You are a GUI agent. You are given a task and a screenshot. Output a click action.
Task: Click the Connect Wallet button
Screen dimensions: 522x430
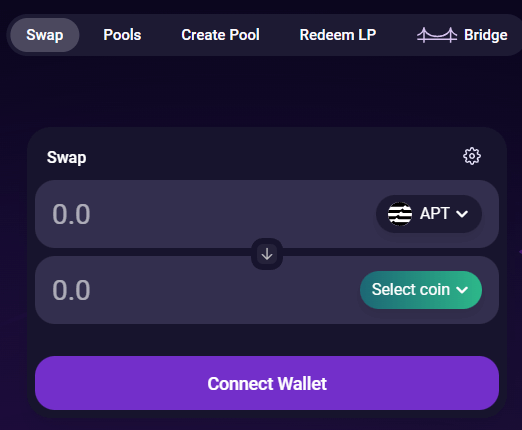[267, 383]
